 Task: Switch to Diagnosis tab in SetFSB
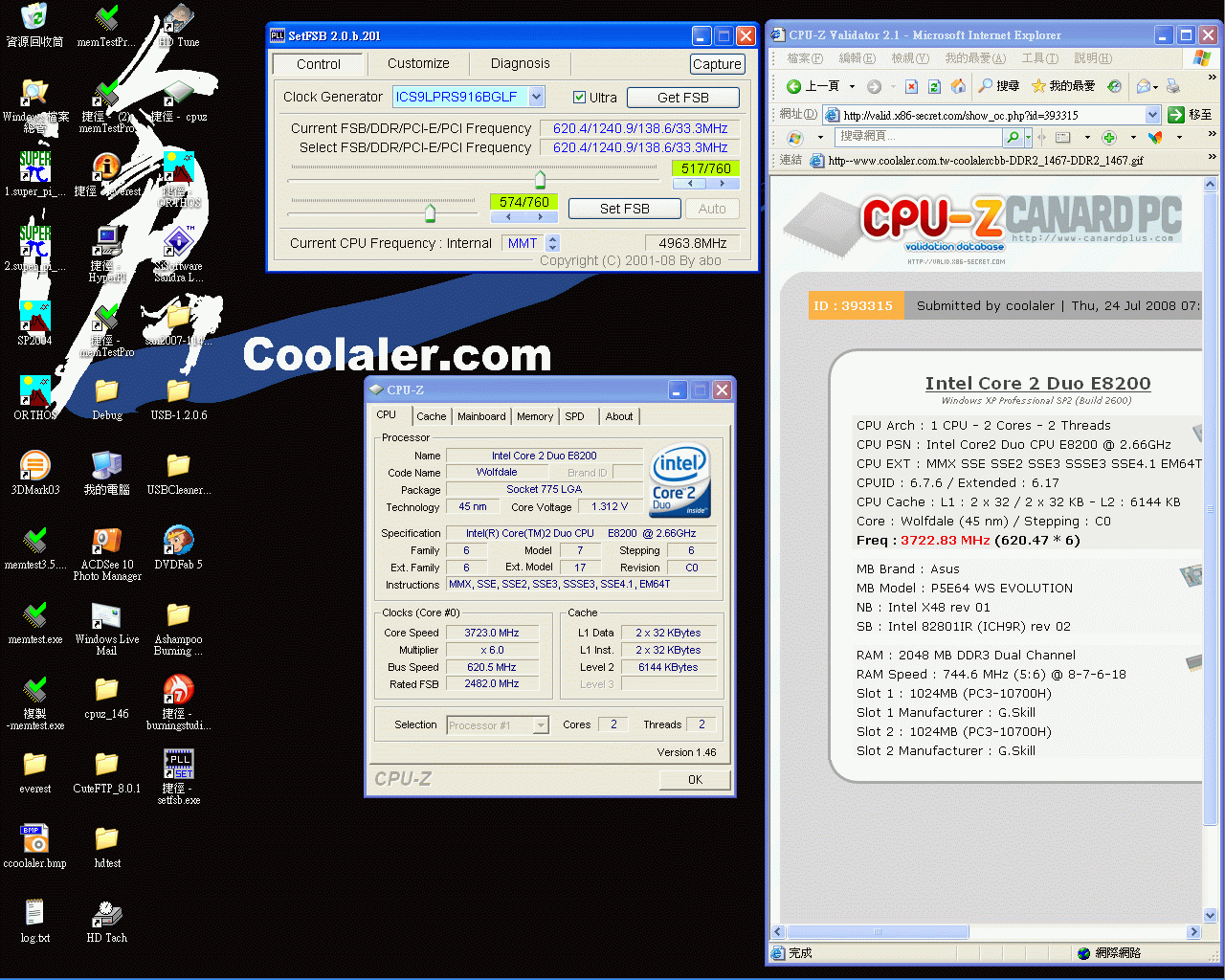[x=520, y=64]
